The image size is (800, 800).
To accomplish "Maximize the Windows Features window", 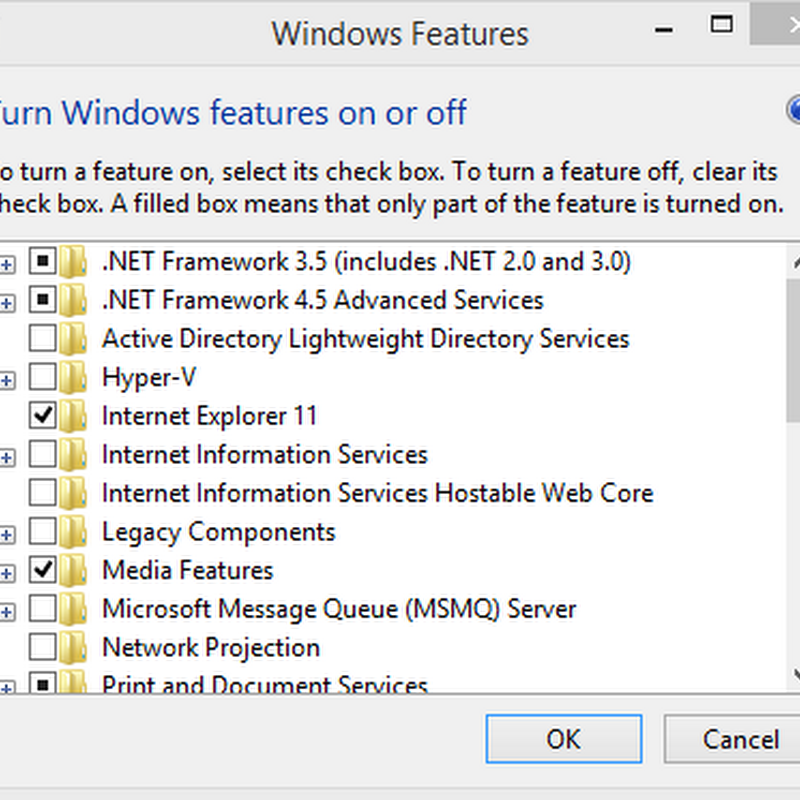I will point(723,24).
